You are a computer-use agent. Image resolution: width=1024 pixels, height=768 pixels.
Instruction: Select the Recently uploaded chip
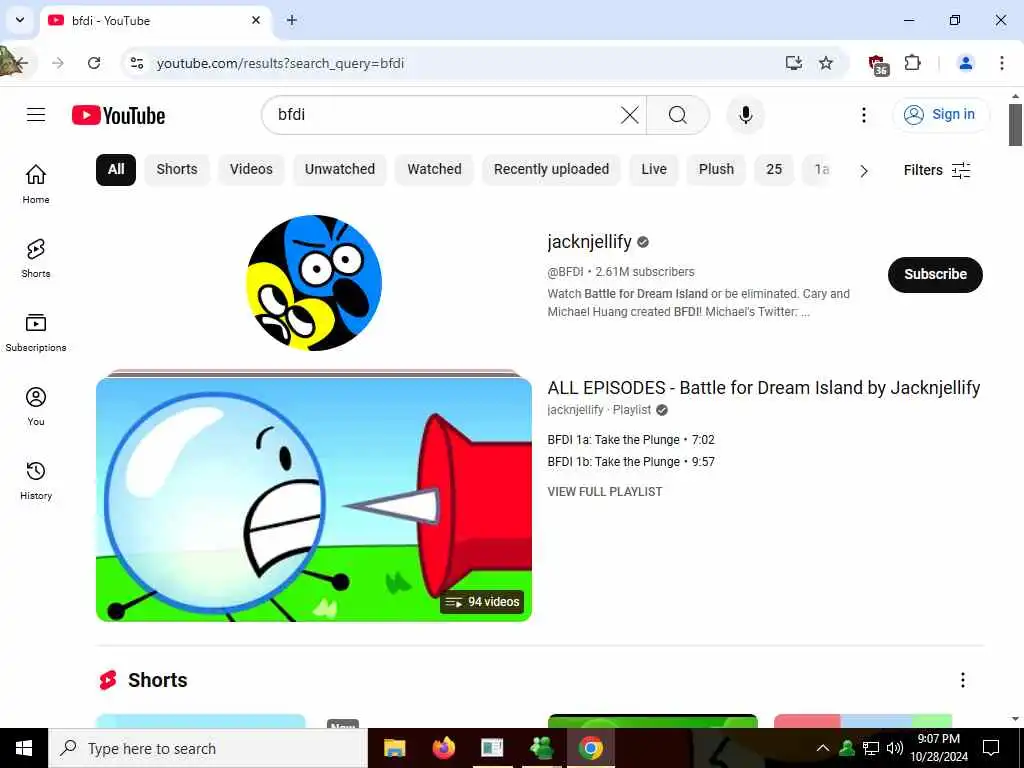point(551,170)
